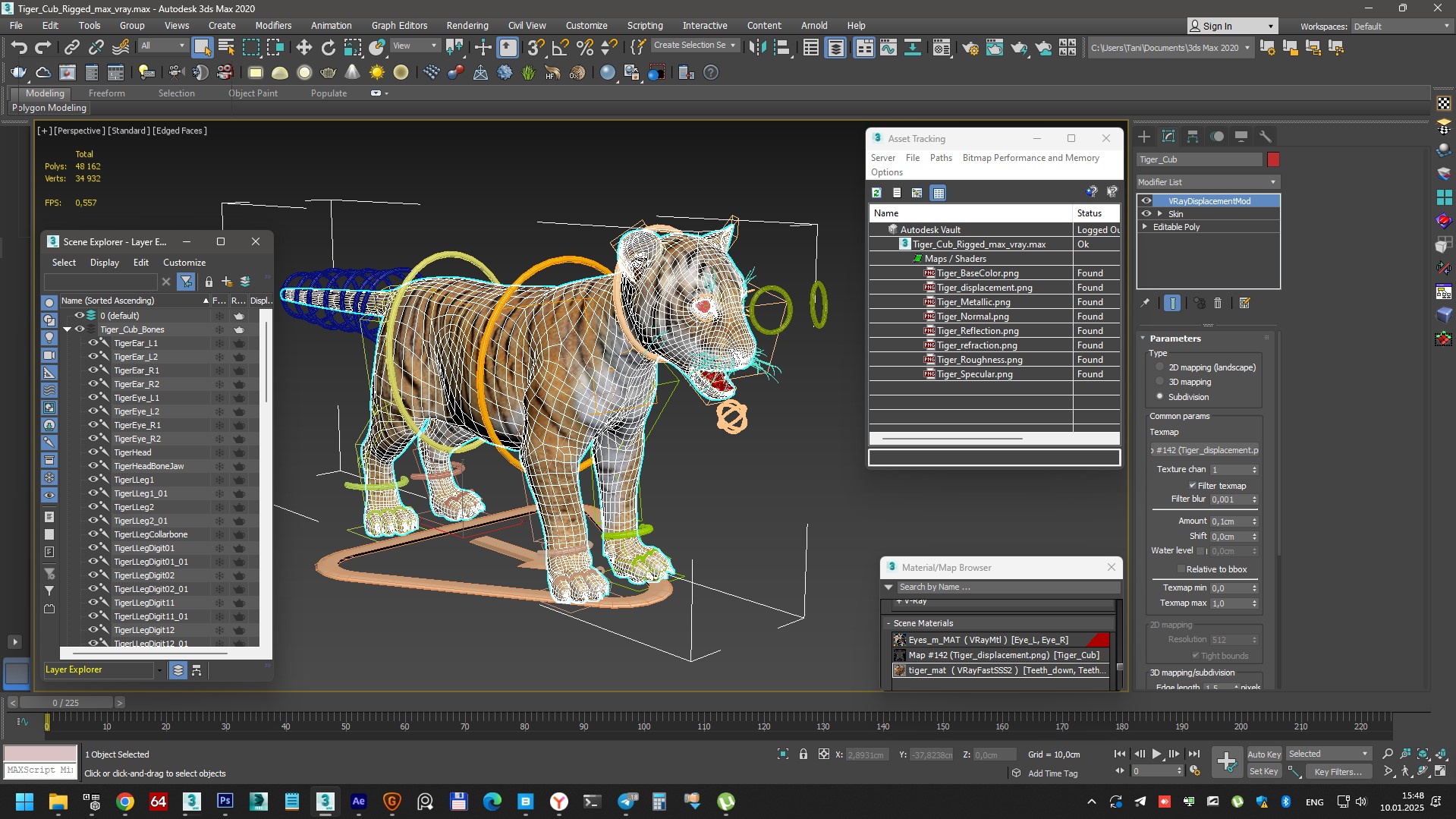This screenshot has height=819, width=1456.
Task: Activate the Select Object tool
Action: coord(202,47)
